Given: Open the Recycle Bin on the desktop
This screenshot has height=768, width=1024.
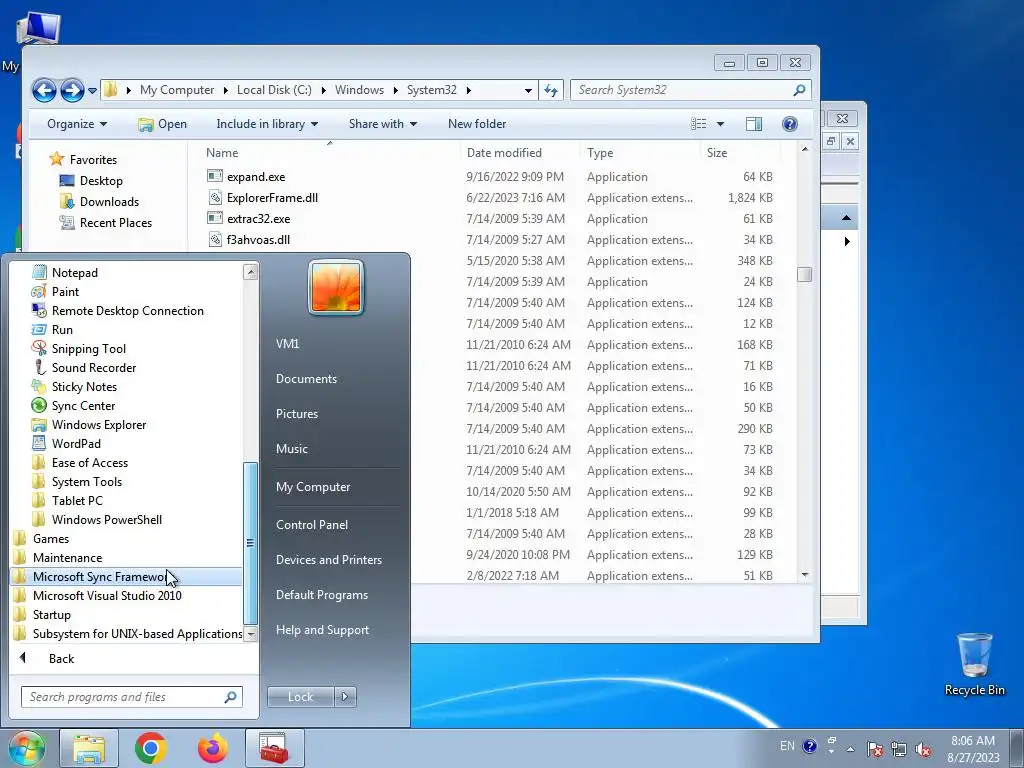Looking at the screenshot, I should (974, 664).
